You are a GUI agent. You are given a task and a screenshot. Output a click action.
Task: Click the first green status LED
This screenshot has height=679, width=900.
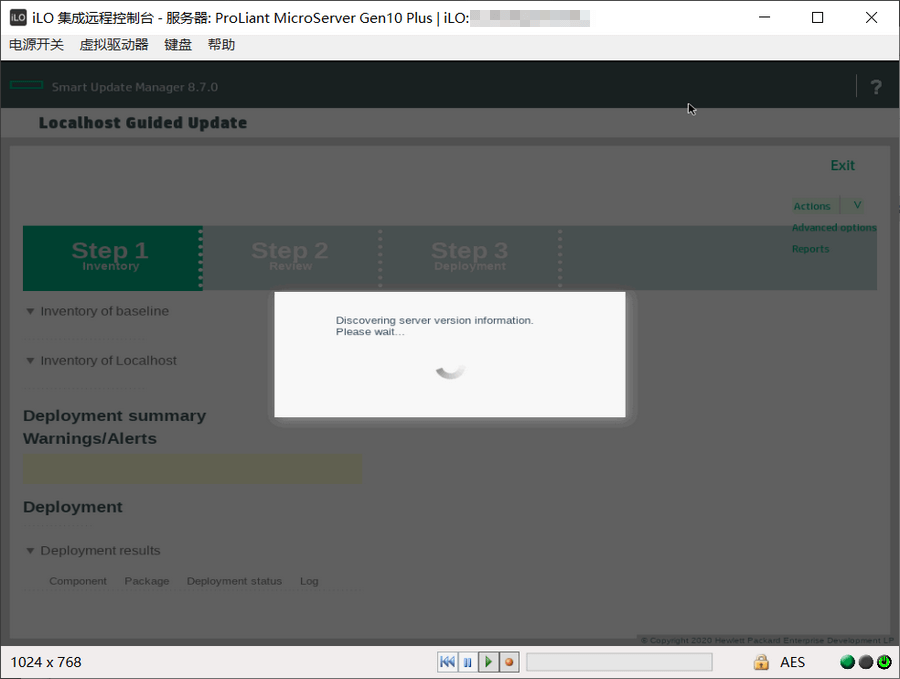pyautogui.click(x=847, y=662)
